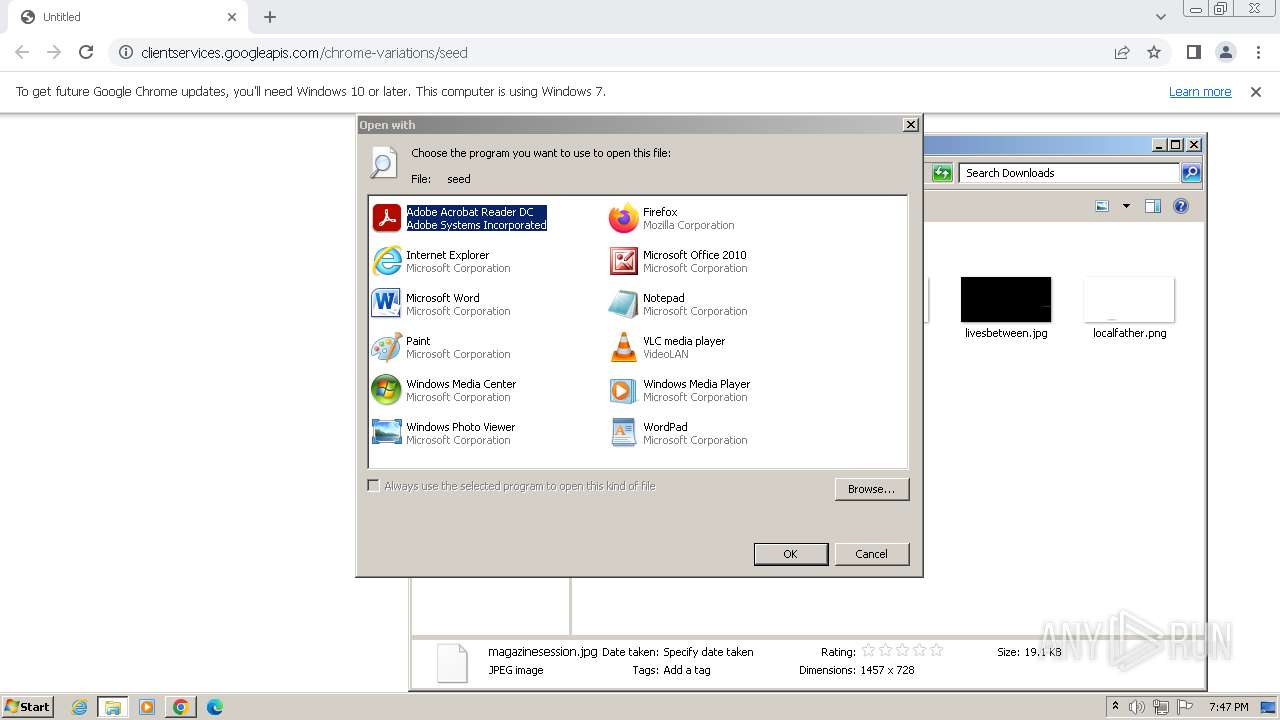
Task: Select localfather.png thumbnail
Action: point(1129,300)
